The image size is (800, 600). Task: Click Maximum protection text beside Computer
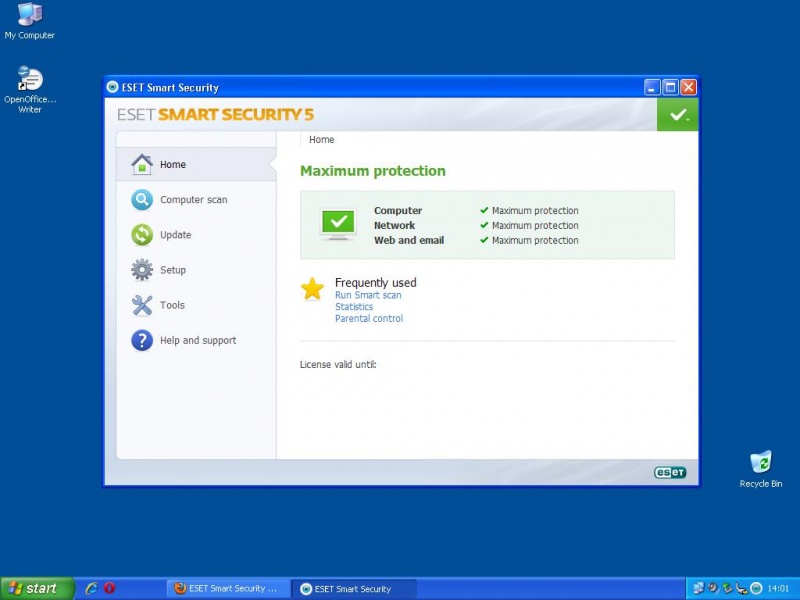[x=535, y=210]
